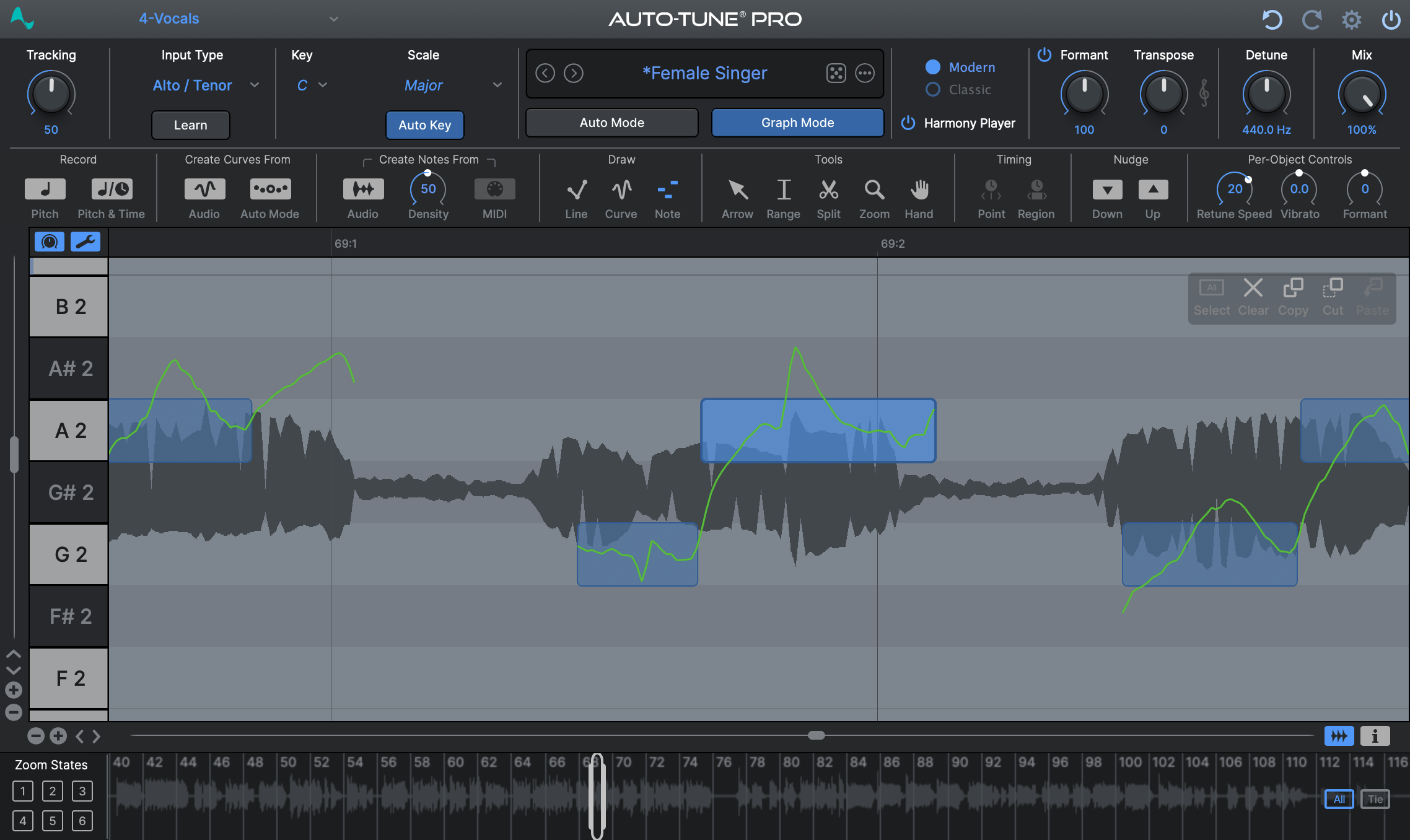Activate the Arrow tool
The width and height of the screenshot is (1410, 840).
click(x=737, y=190)
